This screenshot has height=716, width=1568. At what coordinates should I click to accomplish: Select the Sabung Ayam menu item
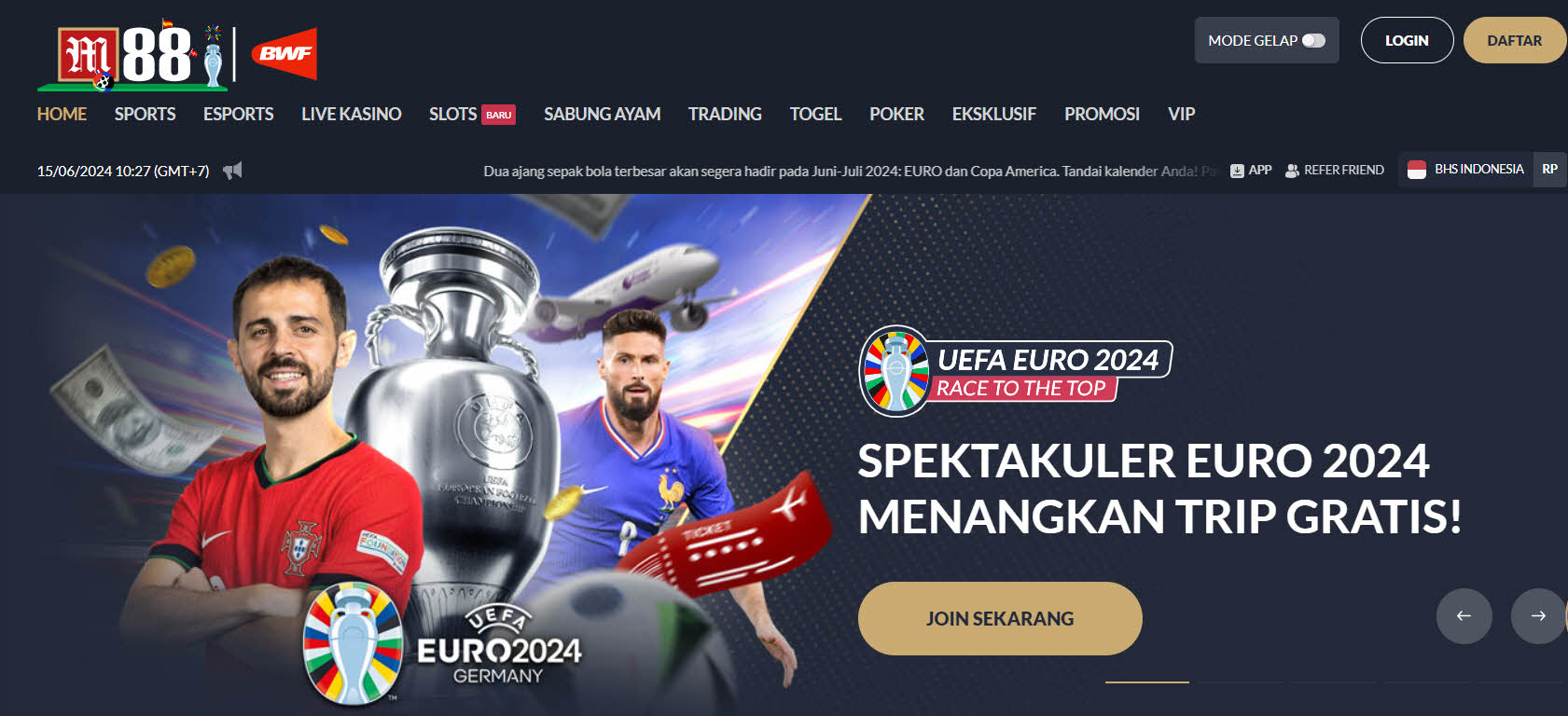[602, 114]
